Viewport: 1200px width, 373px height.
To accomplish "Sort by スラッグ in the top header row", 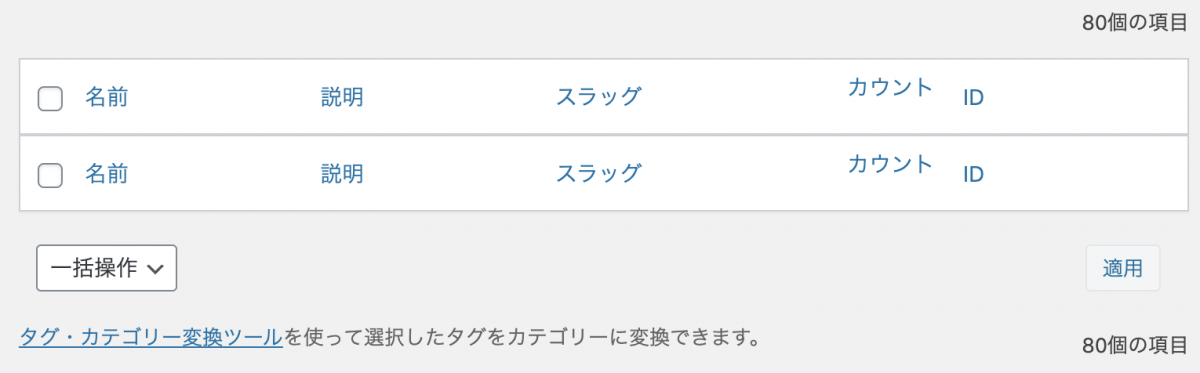I will coord(598,97).
